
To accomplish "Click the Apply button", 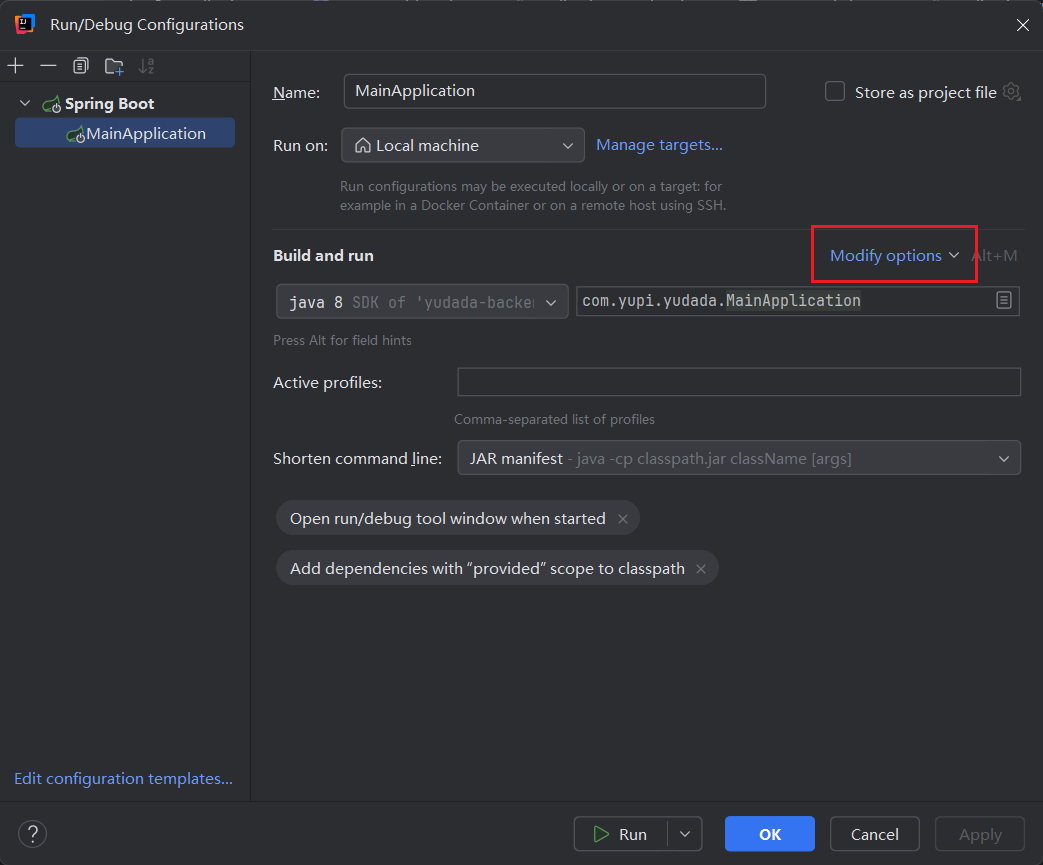I will (980, 834).
